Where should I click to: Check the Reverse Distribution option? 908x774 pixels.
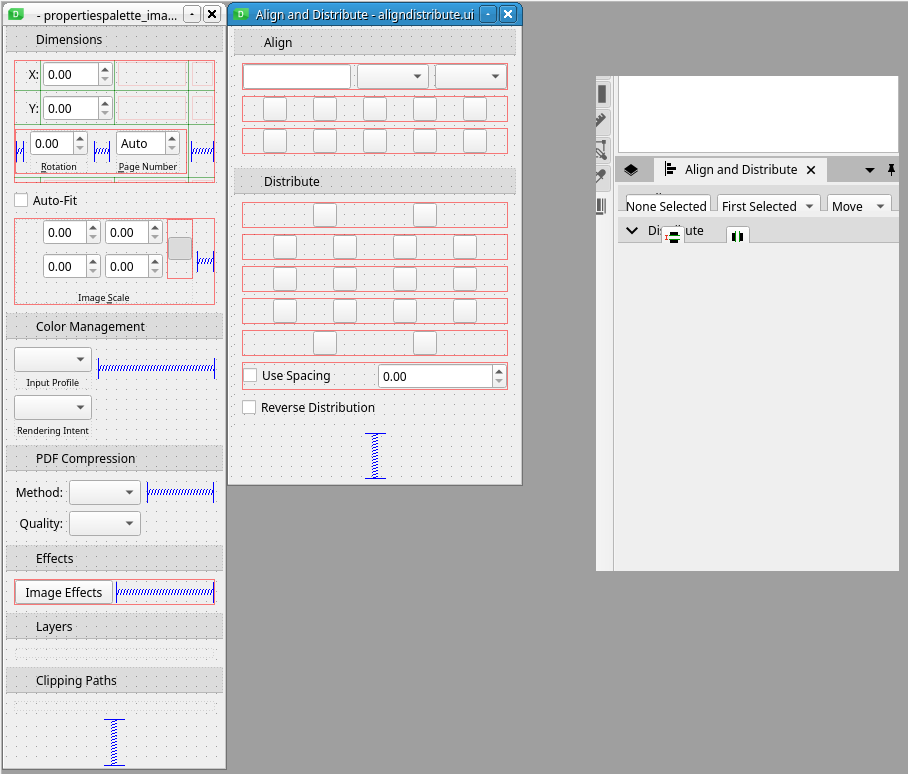[x=250, y=407]
